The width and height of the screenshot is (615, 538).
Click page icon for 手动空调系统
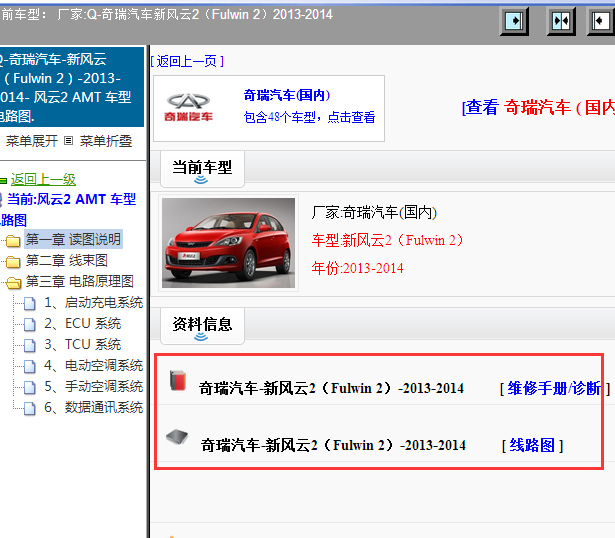[29, 387]
